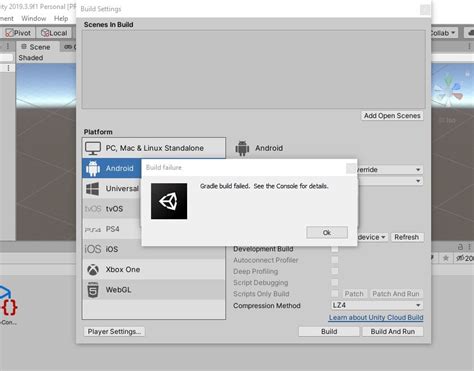Image resolution: width=474 pixels, height=371 pixels.
Task: Click the Unity logo in failure dialog
Action: 169,201
